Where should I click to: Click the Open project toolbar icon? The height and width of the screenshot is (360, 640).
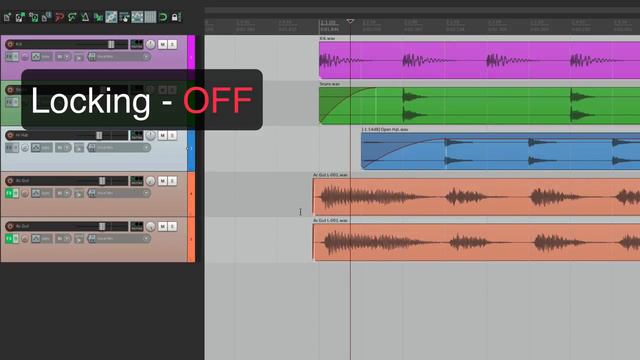pyautogui.click(x=20, y=17)
